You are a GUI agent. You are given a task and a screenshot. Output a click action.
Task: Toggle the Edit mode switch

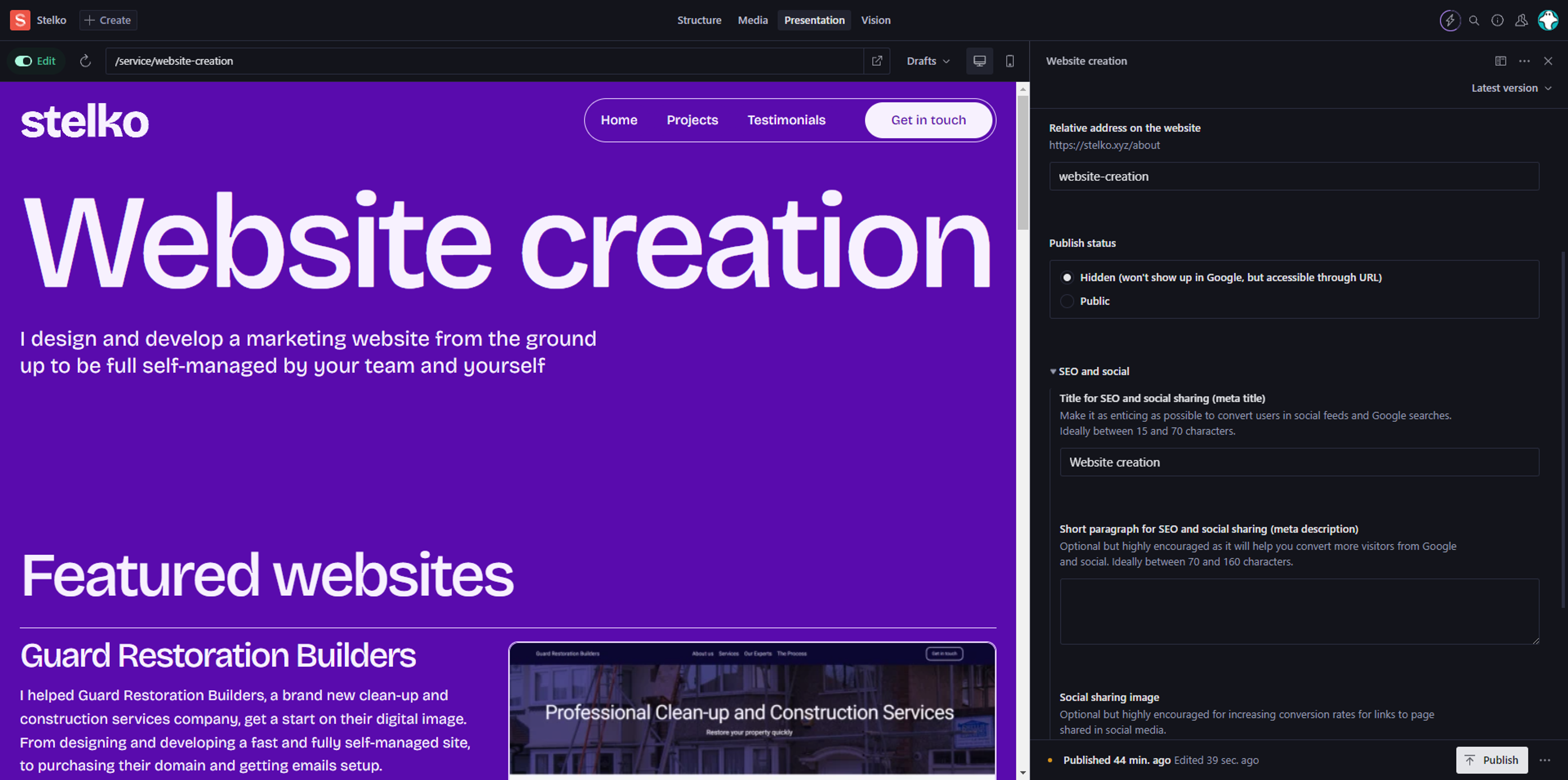(24, 61)
